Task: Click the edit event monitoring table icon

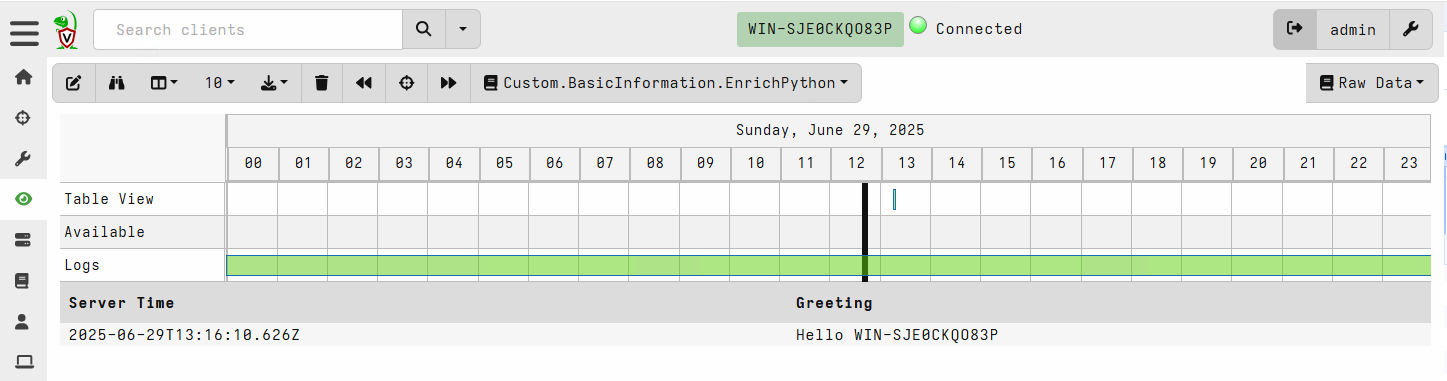Action: click(74, 83)
